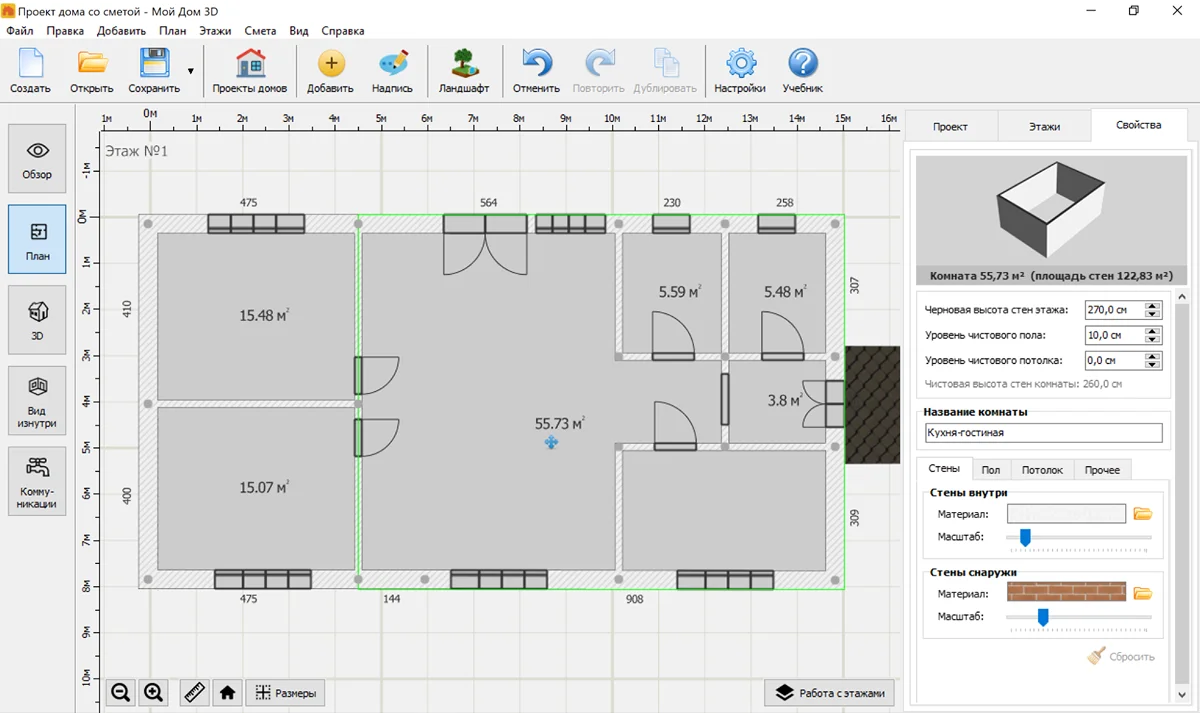Open the Справка menu

343,31
